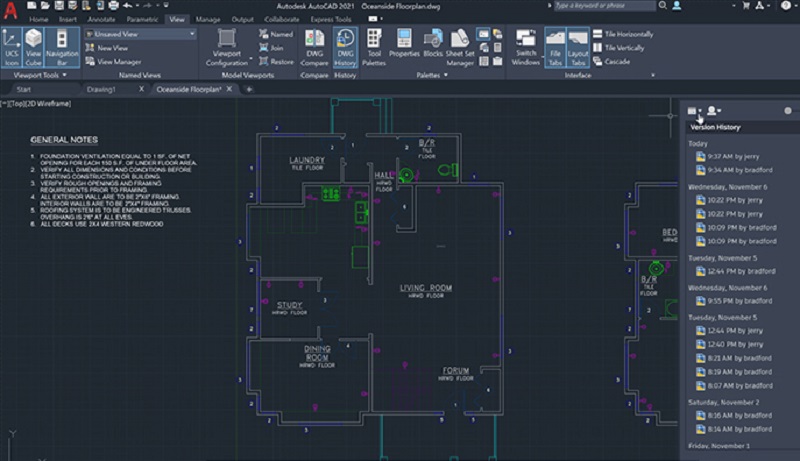This screenshot has height=461, width=800.
Task: Close the Drawing1 file tab
Action: [x=141, y=89]
